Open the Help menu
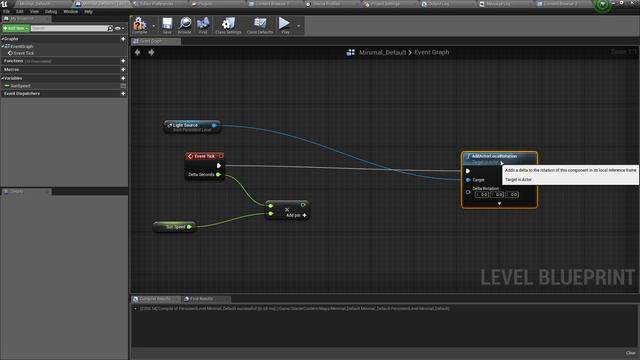The height and width of the screenshot is (360, 640). [88, 11]
